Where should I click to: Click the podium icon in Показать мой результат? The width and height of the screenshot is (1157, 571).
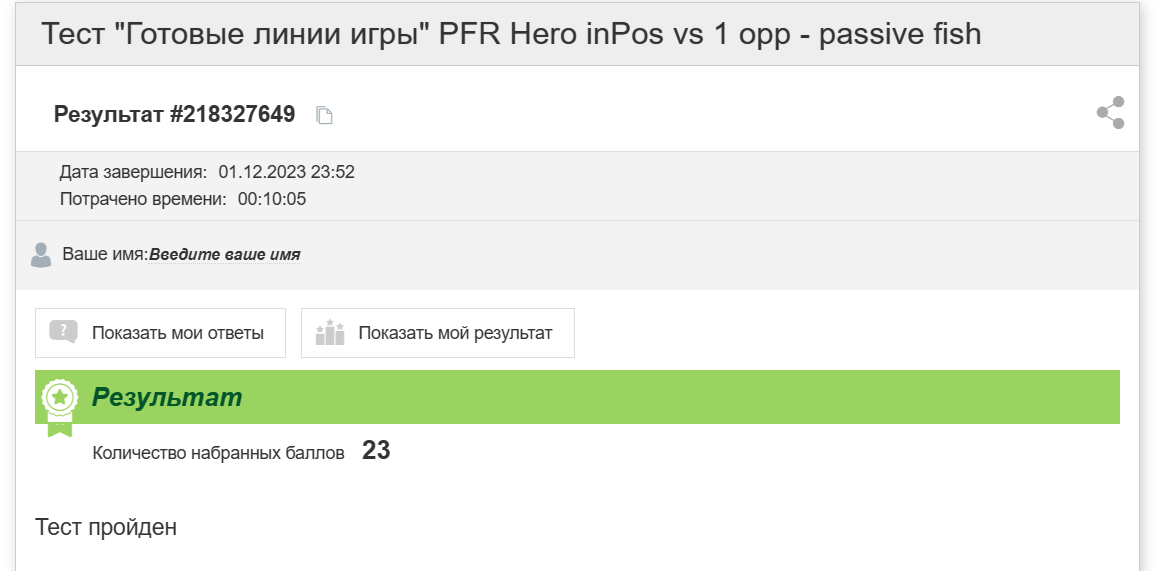pyautogui.click(x=330, y=333)
